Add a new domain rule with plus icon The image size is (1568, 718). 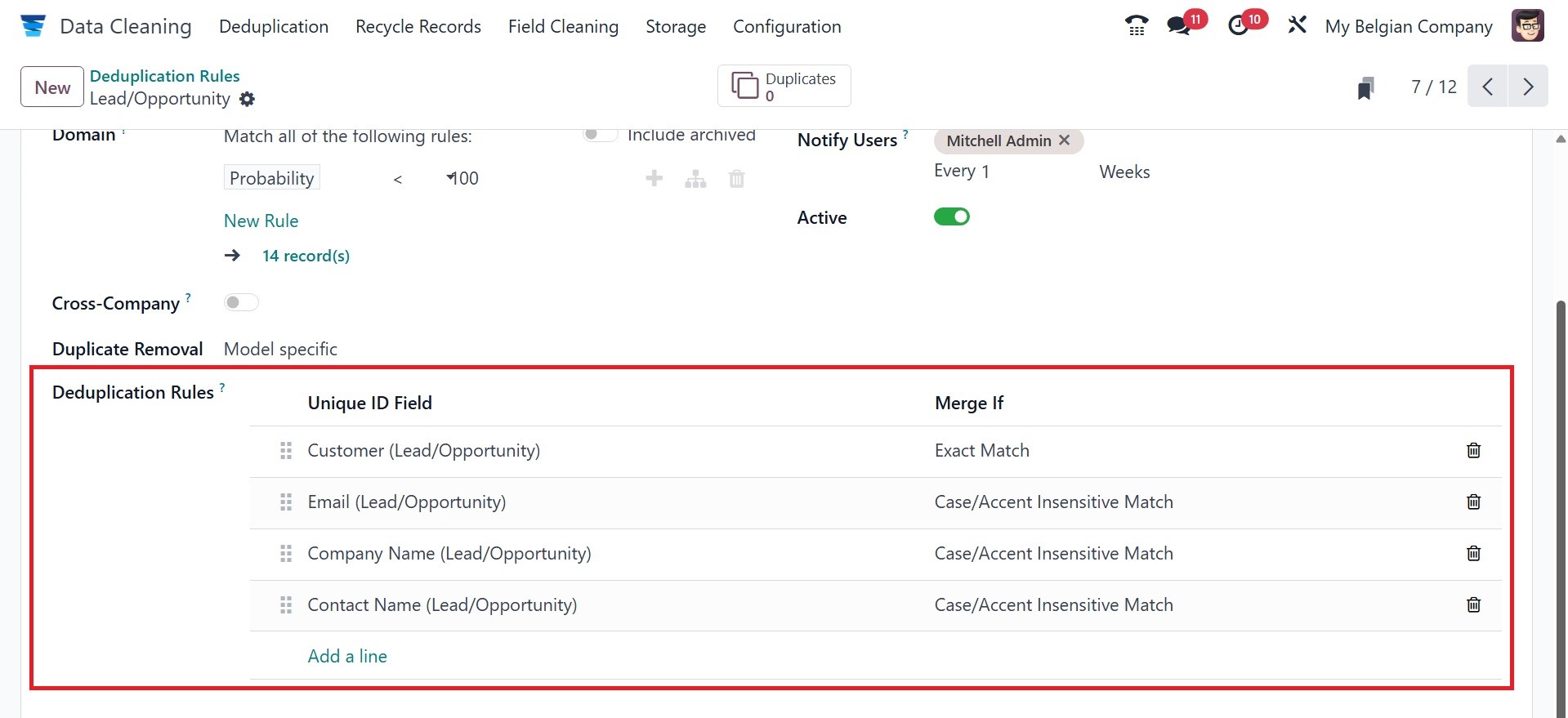[x=654, y=178]
